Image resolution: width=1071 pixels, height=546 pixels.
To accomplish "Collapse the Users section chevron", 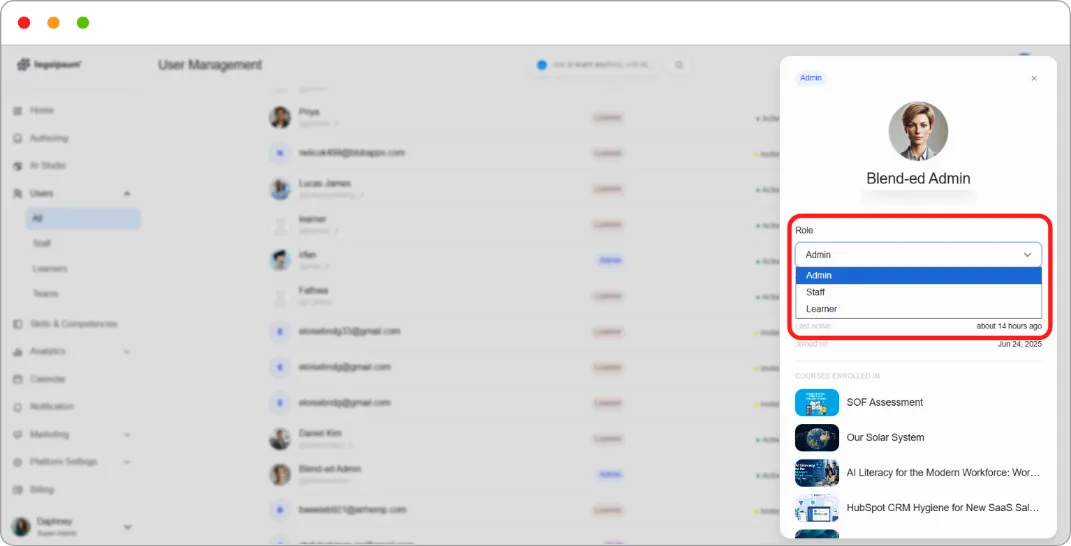I will [126, 194].
